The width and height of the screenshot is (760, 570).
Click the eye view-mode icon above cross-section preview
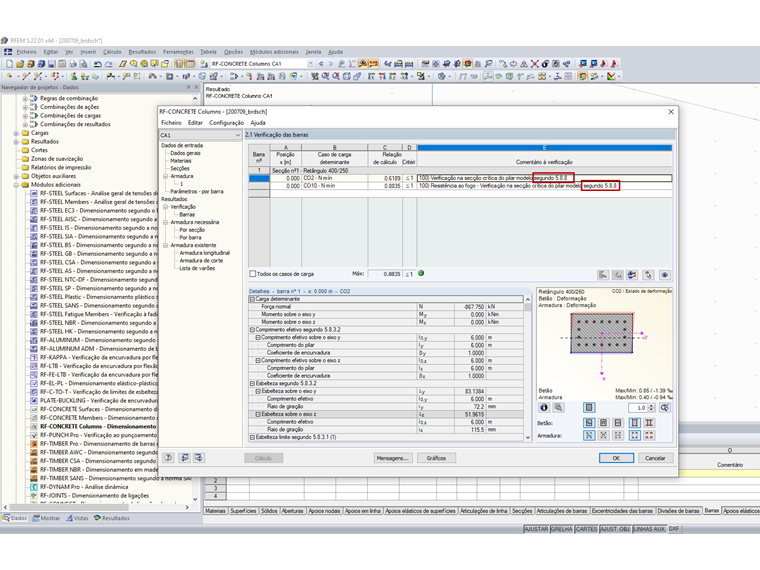[665, 275]
